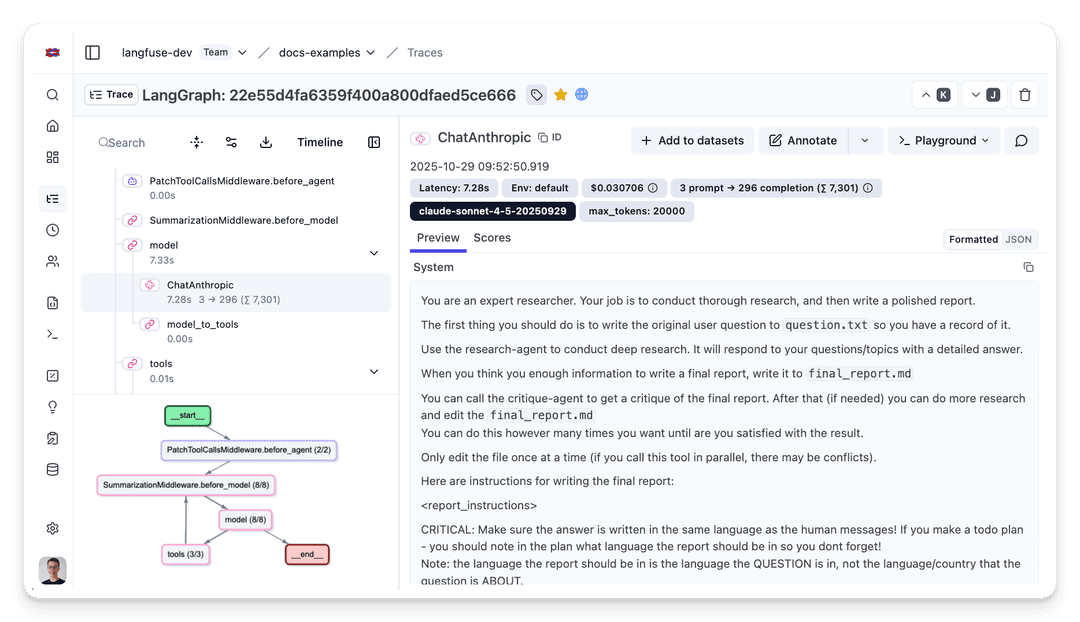Click the expand/collapse all nodes icon
Screen dimensions: 1080x622
coord(197,142)
